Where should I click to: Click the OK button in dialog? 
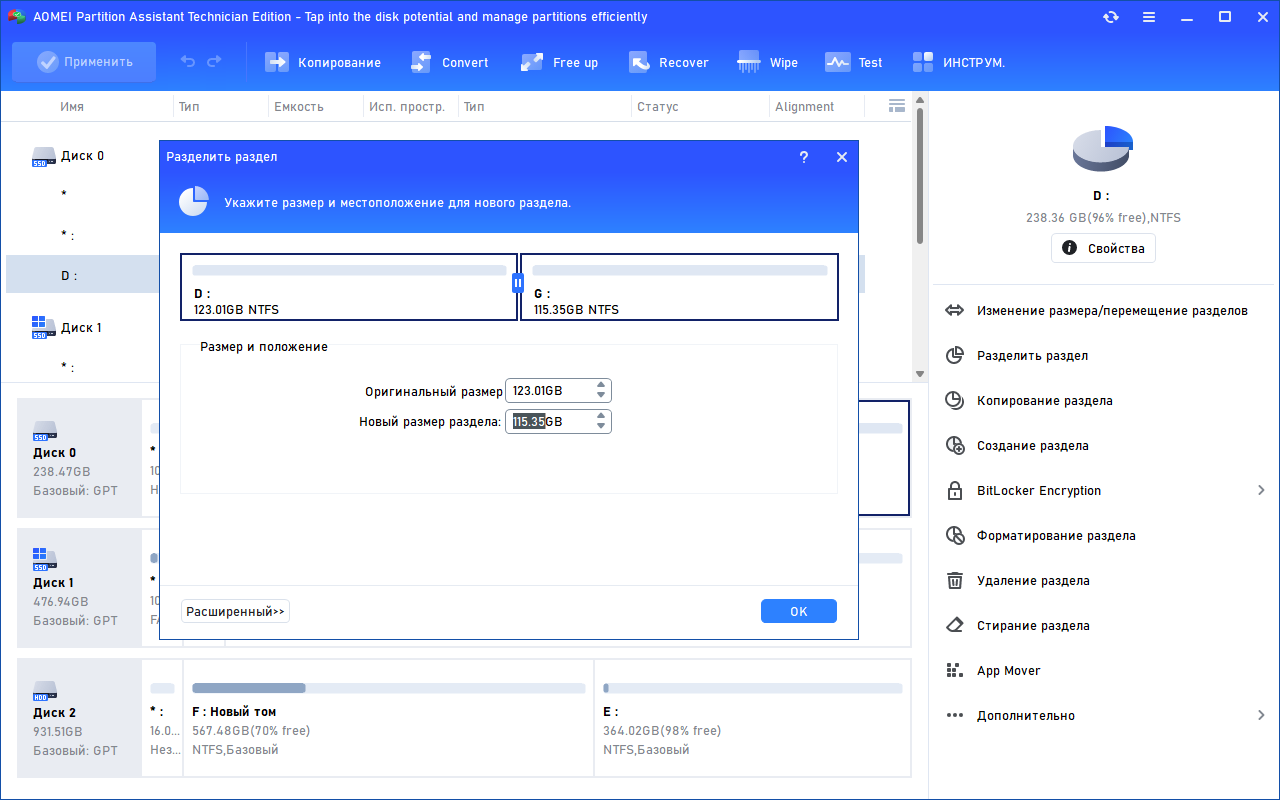[799, 611]
